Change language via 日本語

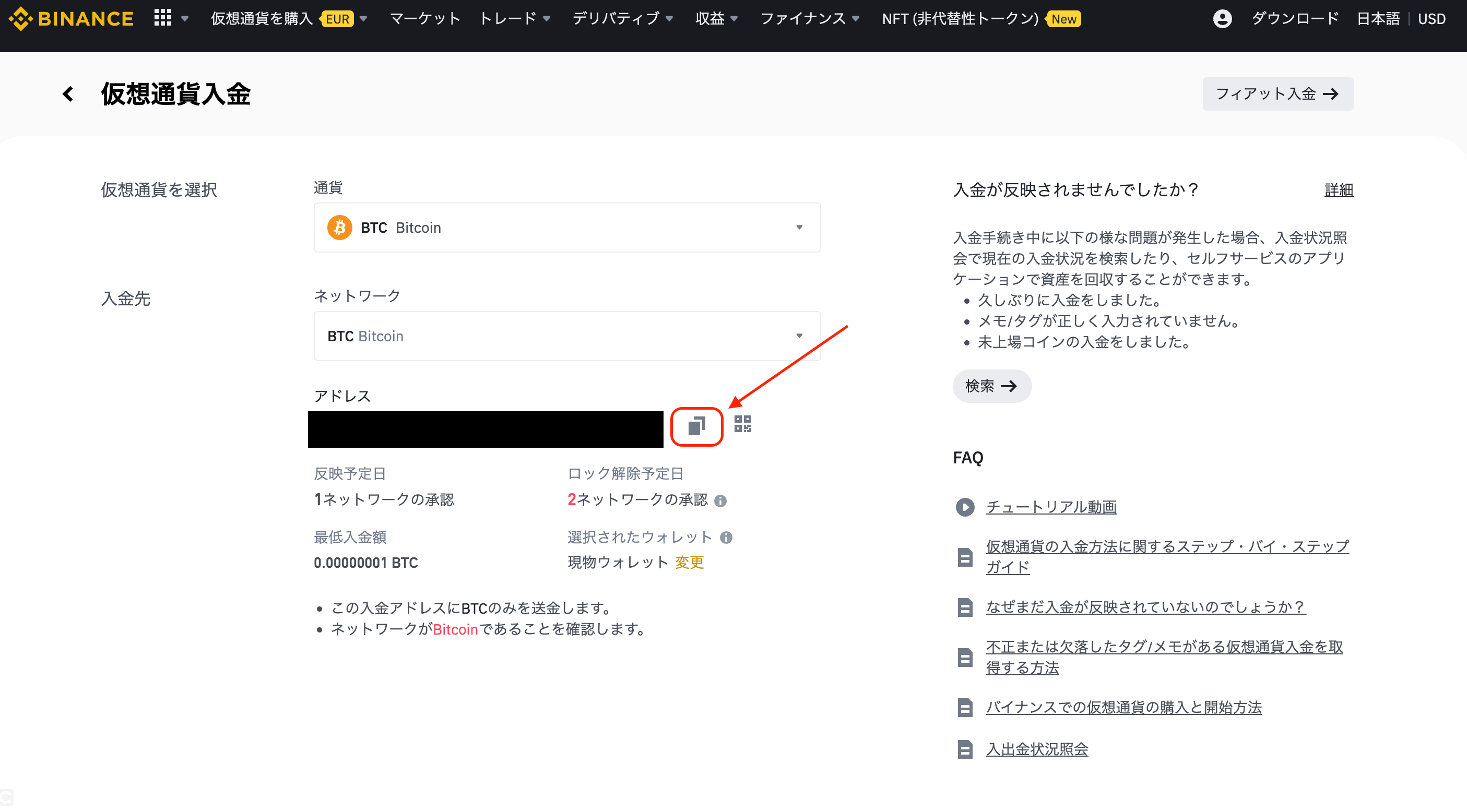tap(1378, 19)
